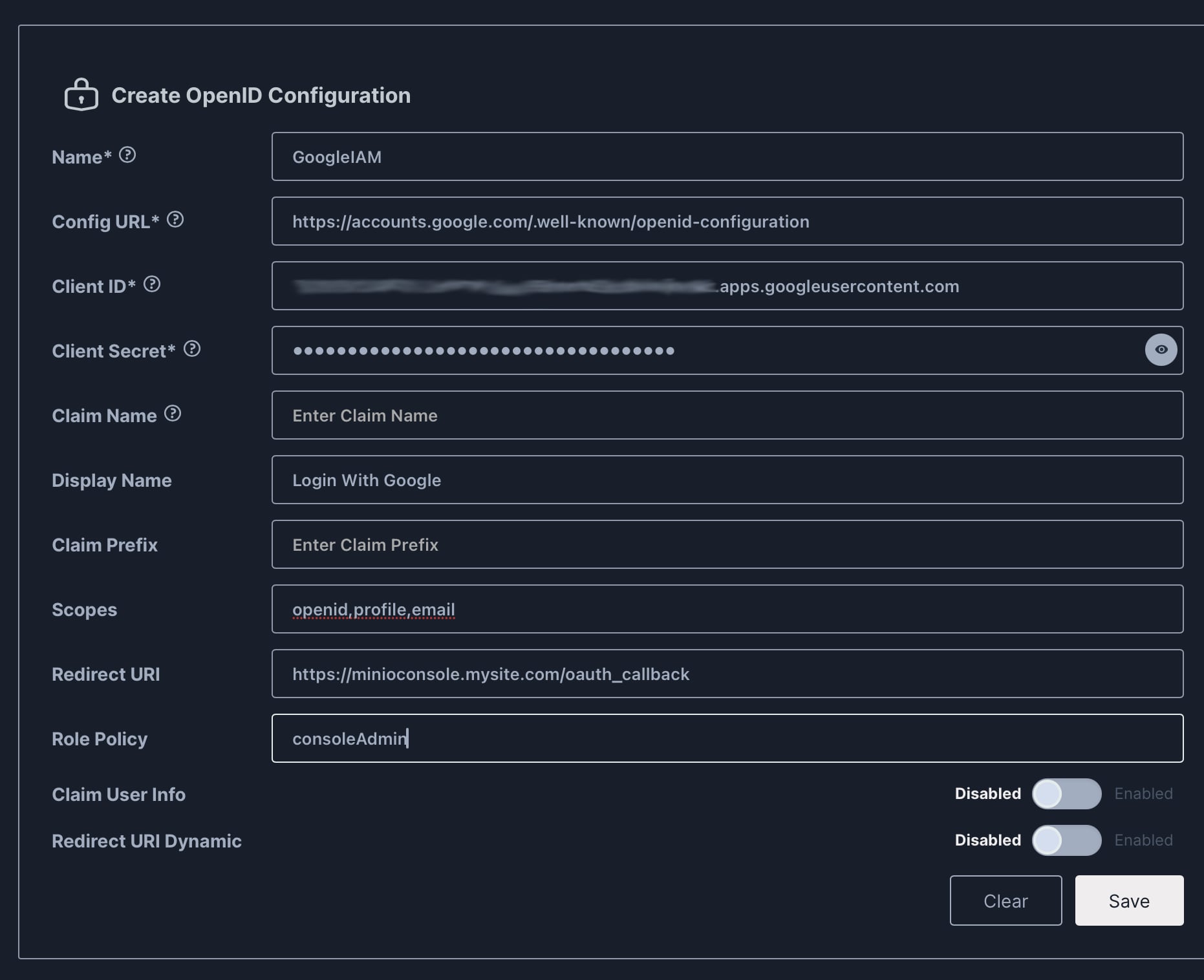Enable the Redirect URI Dynamic toggle

click(x=1067, y=840)
